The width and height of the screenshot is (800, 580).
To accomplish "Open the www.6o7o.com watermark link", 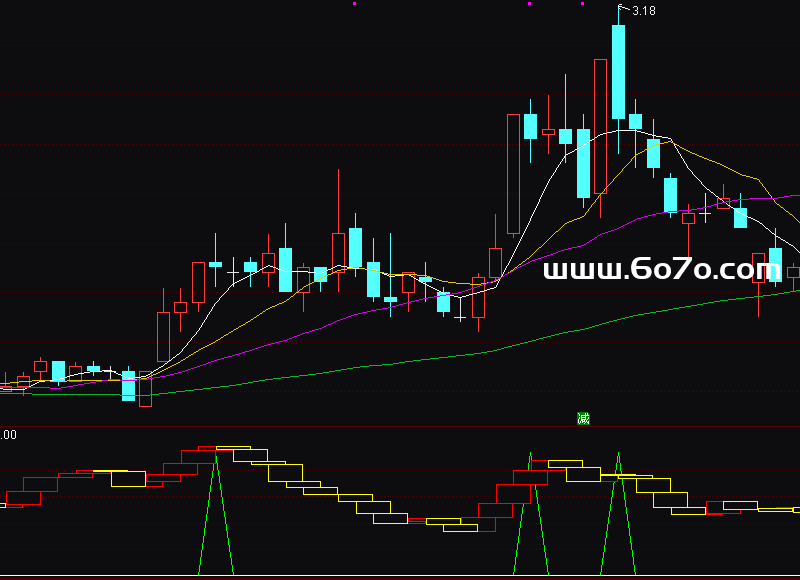I will [x=660, y=269].
